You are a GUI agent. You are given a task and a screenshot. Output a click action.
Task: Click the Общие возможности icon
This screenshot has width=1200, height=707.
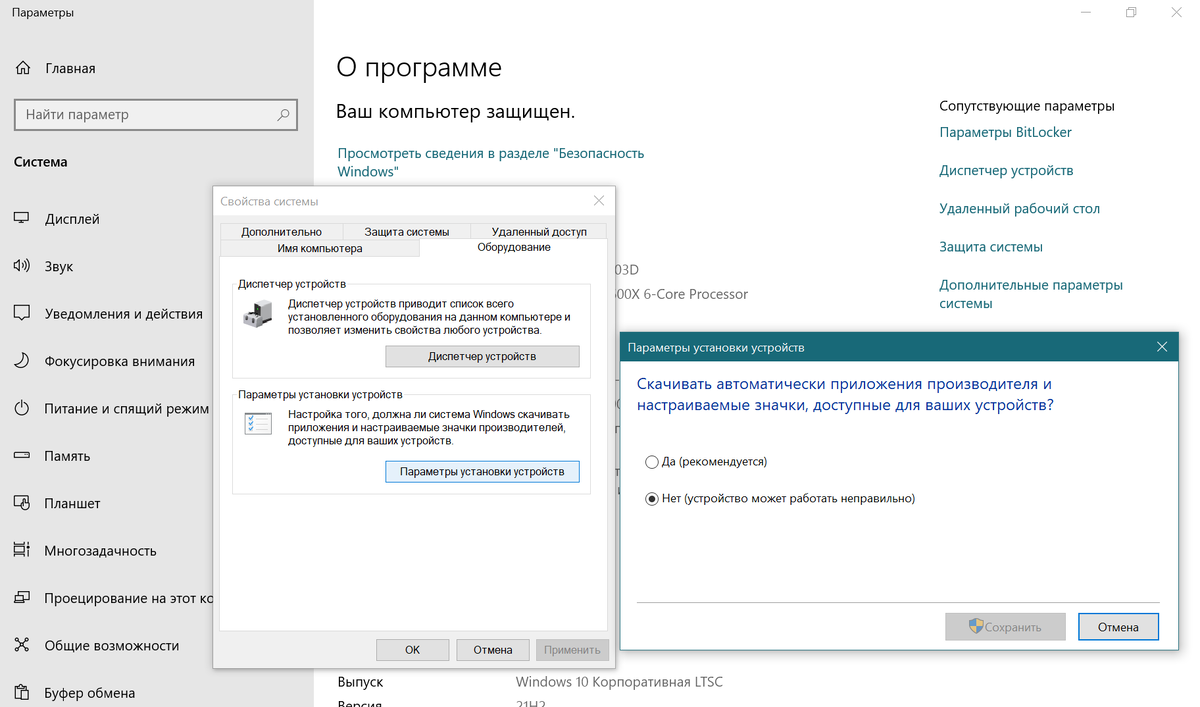pyautogui.click(x=22, y=645)
